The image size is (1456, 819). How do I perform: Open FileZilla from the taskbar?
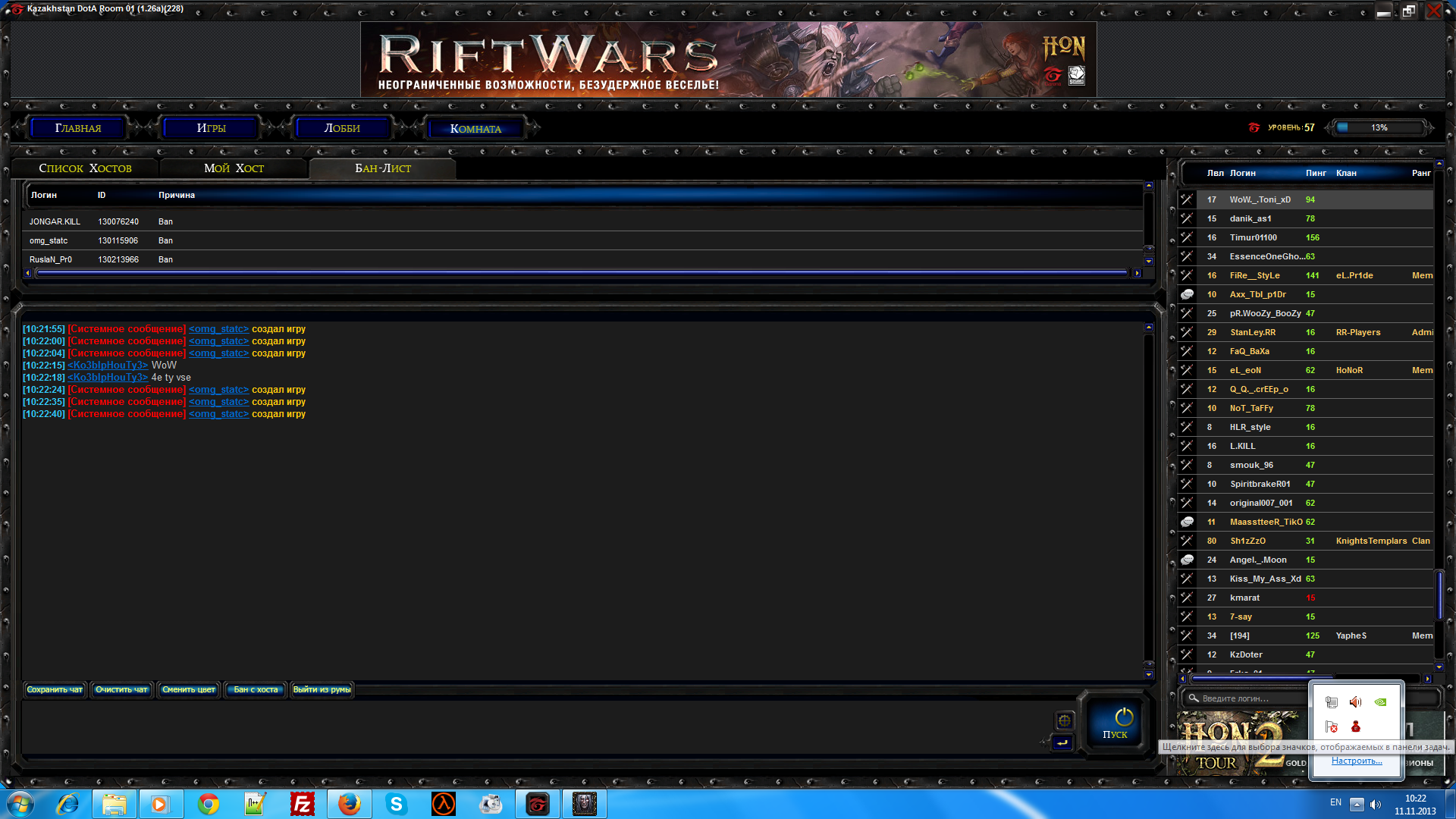pyautogui.click(x=303, y=804)
